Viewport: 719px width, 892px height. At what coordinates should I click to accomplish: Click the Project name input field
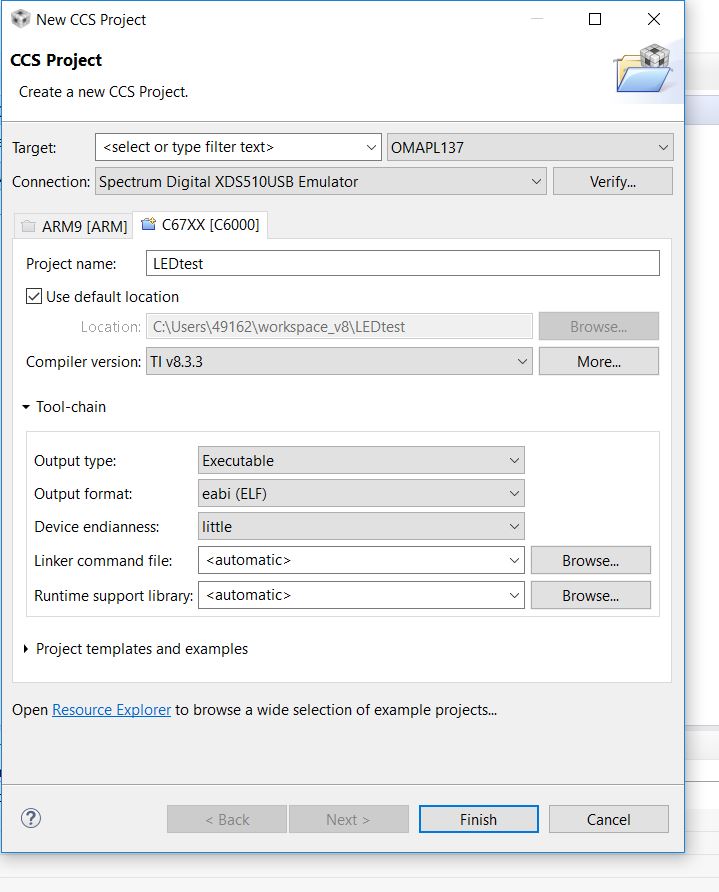[x=403, y=263]
